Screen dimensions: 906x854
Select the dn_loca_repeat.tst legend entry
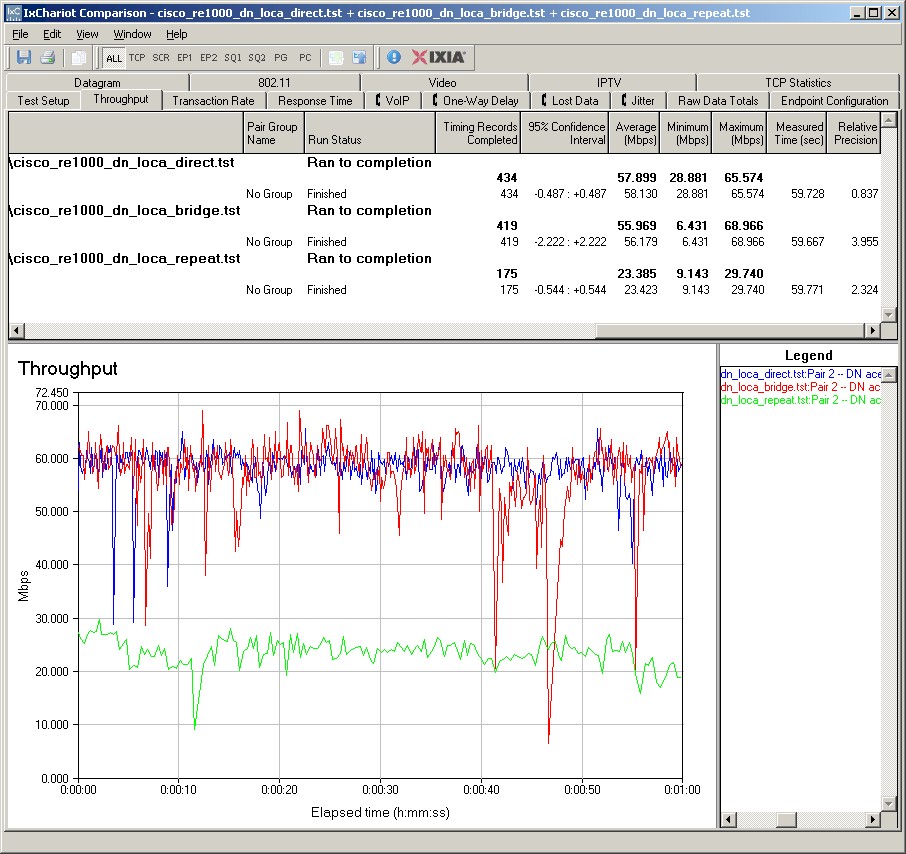(x=801, y=400)
